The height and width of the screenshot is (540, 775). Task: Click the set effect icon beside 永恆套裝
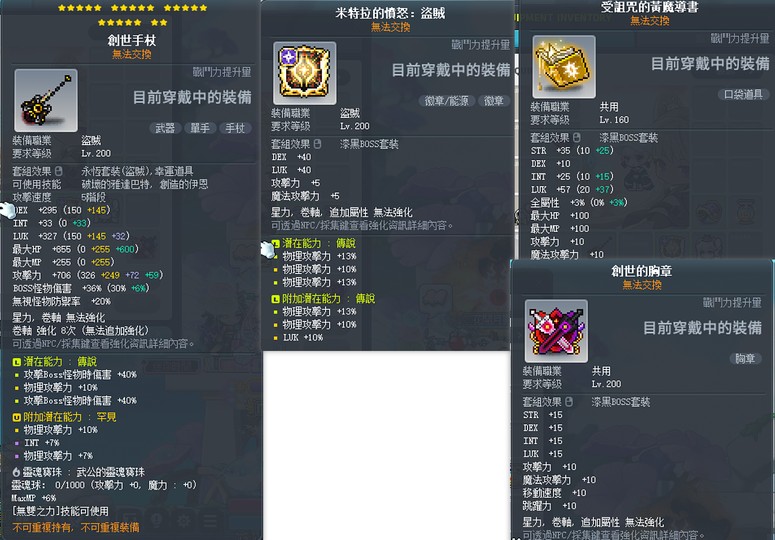tap(59, 171)
